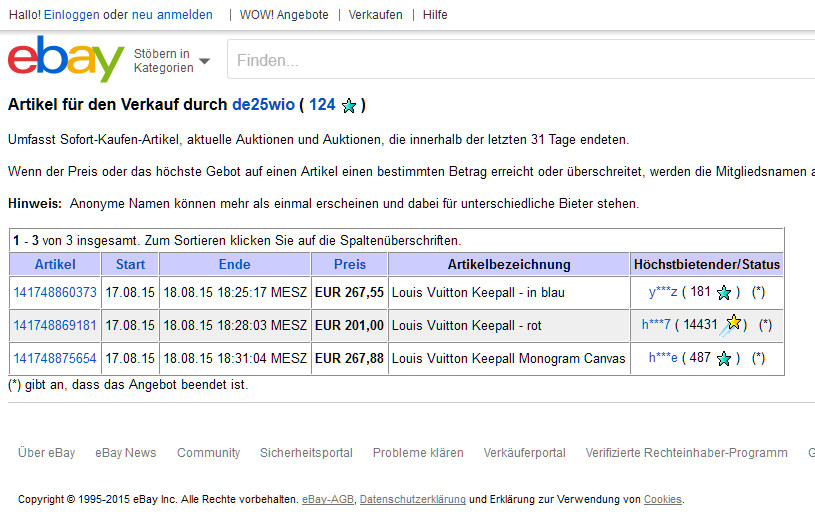Open item number 141748875654
The image size is (815, 522).
click(55, 358)
